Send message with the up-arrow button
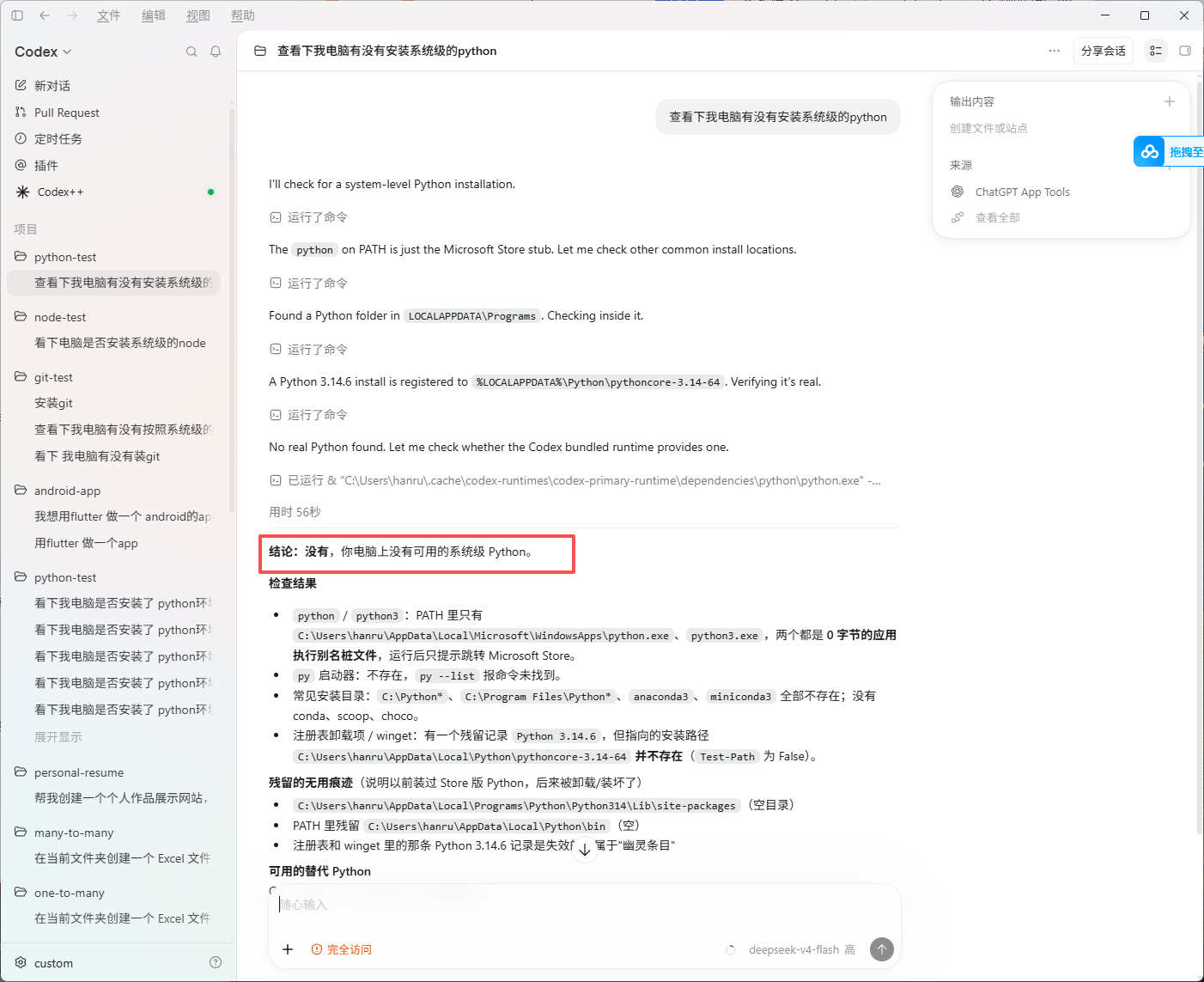This screenshot has height=982, width=1204. point(882,949)
